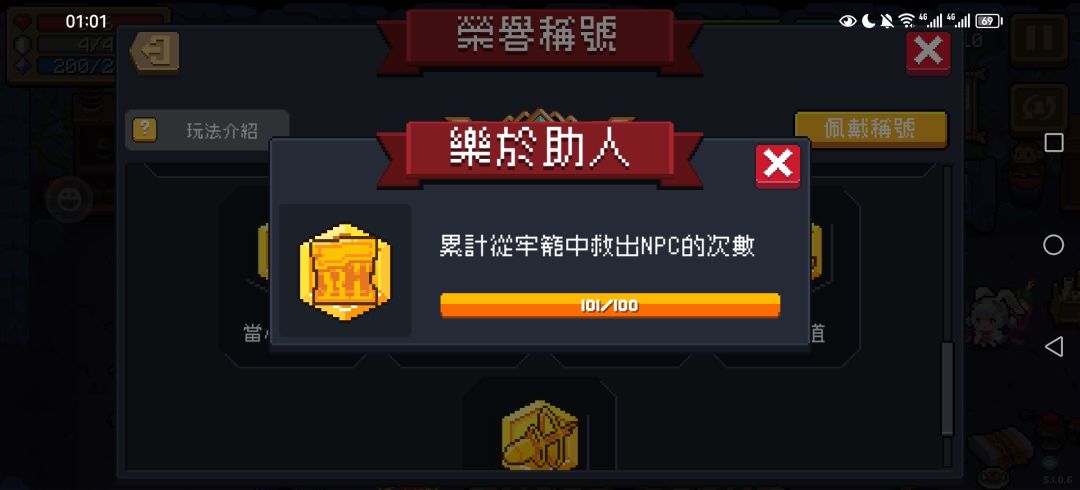Click the title list vertical scrollbar
The height and width of the screenshot is (490, 1080).
947,388
